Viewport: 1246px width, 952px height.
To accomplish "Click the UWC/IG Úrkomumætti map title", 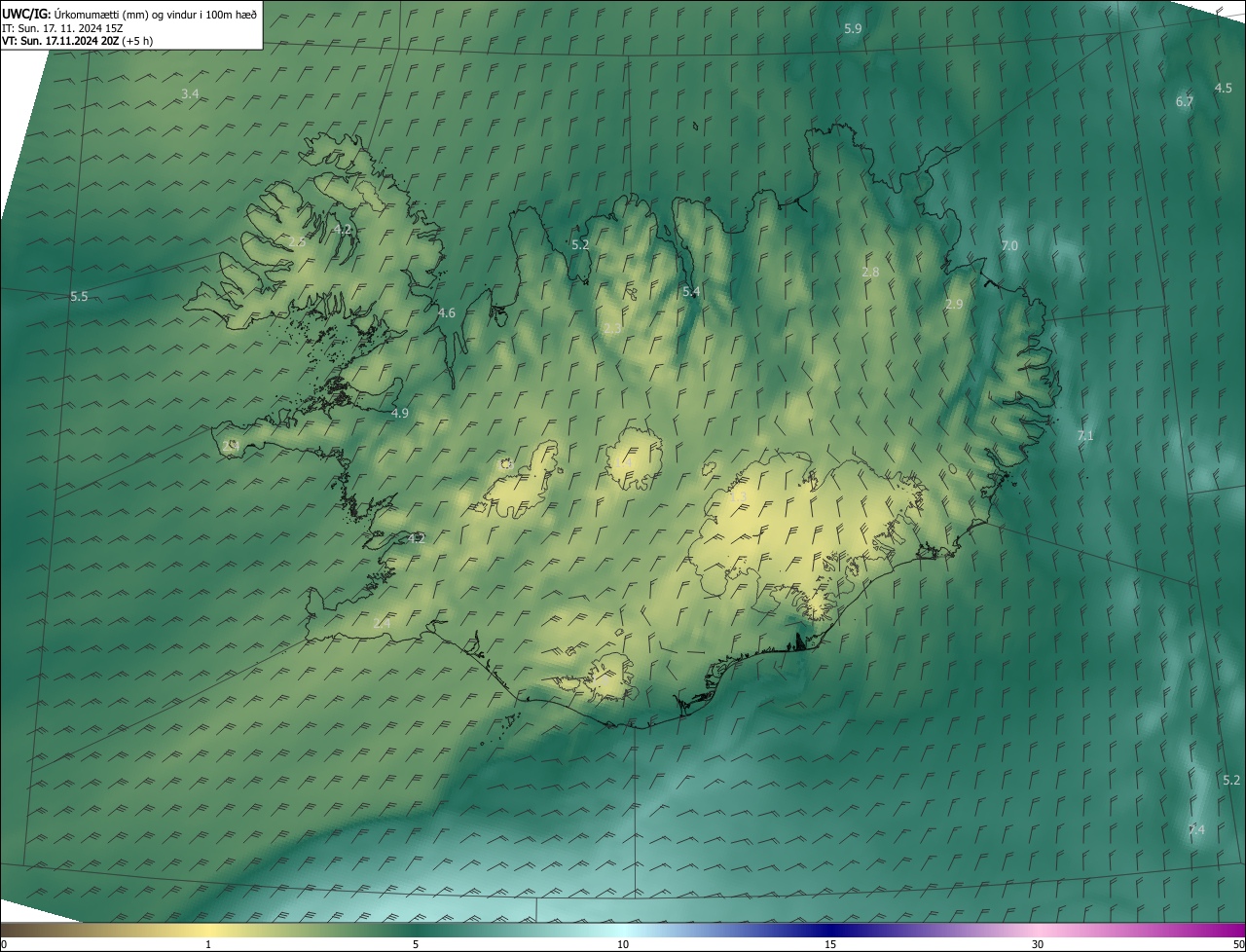I will pos(130,13).
